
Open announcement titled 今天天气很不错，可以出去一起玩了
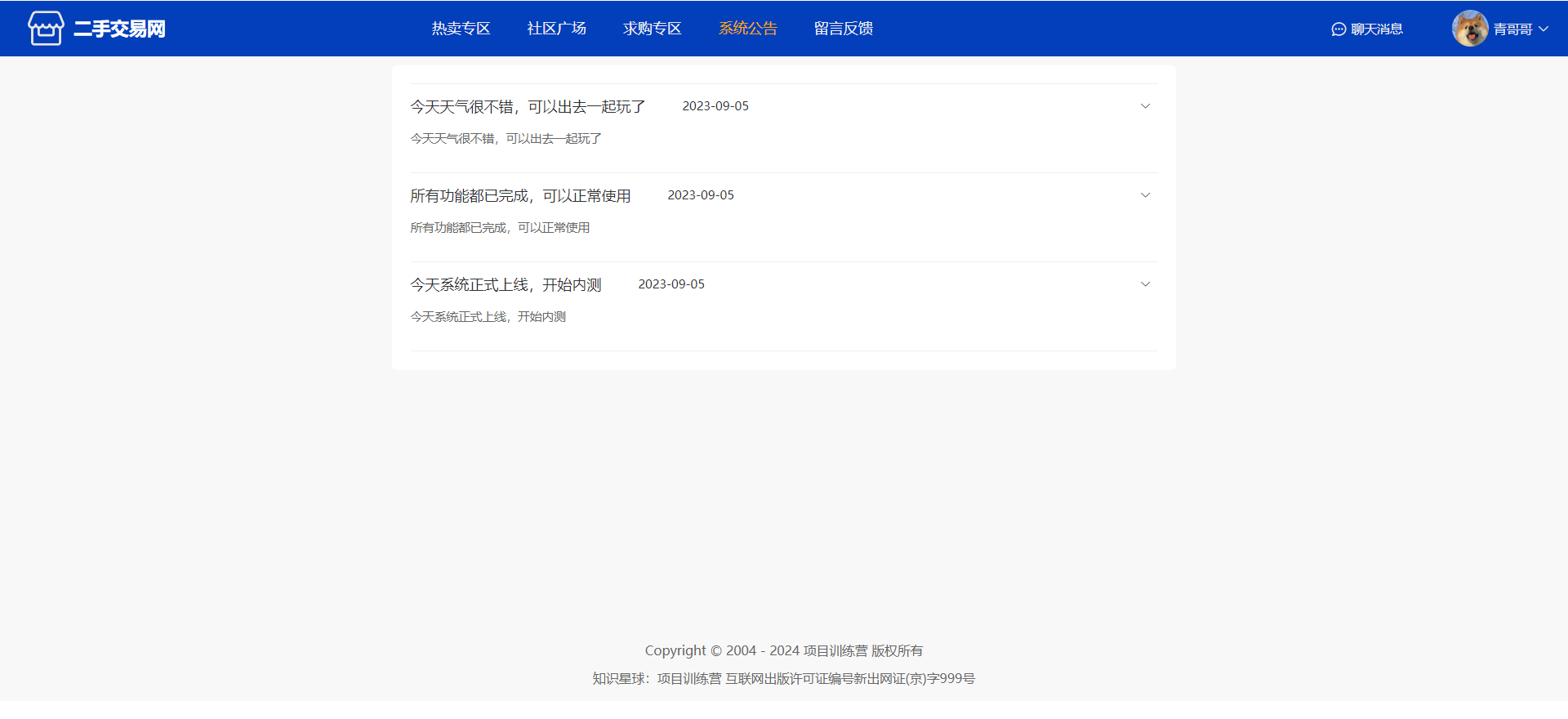528,106
